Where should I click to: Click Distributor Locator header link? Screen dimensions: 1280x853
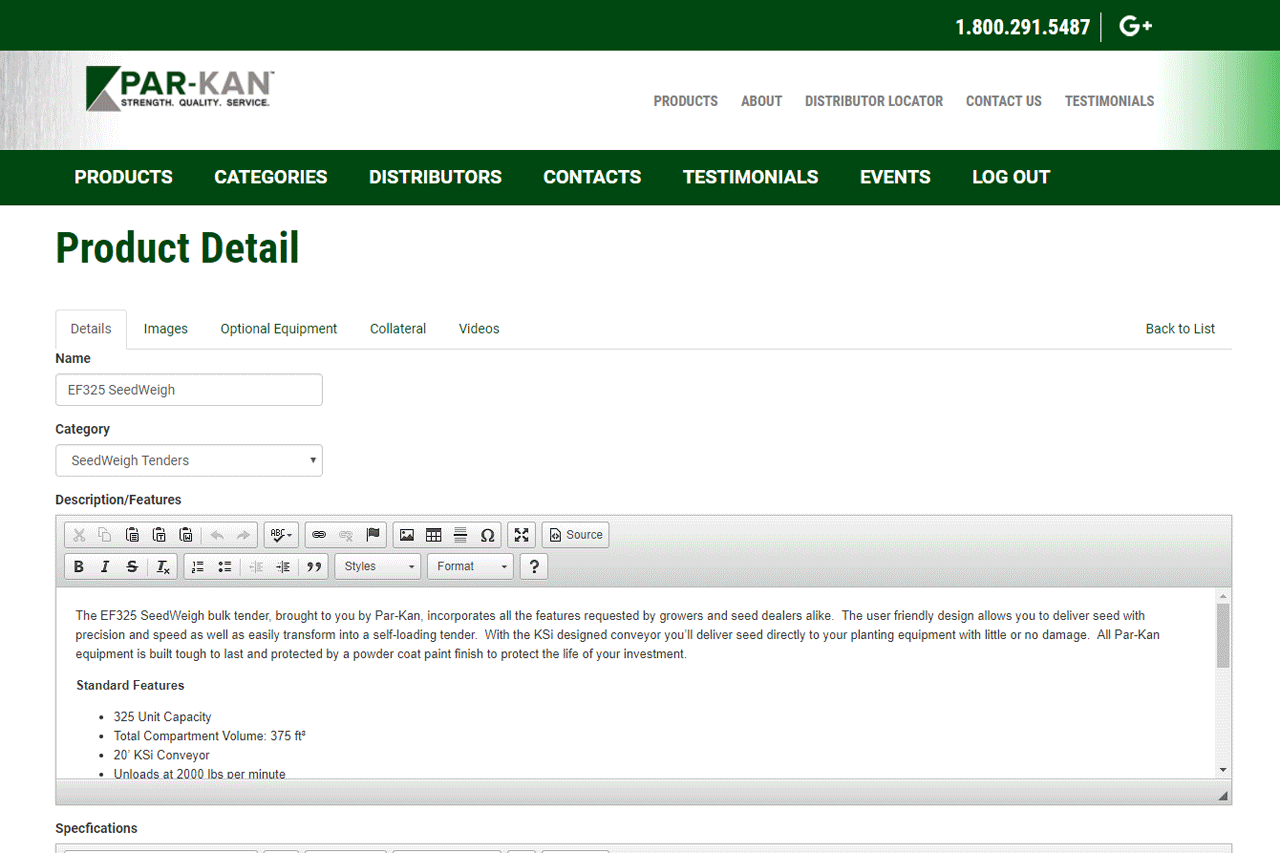click(x=874, y=101)
